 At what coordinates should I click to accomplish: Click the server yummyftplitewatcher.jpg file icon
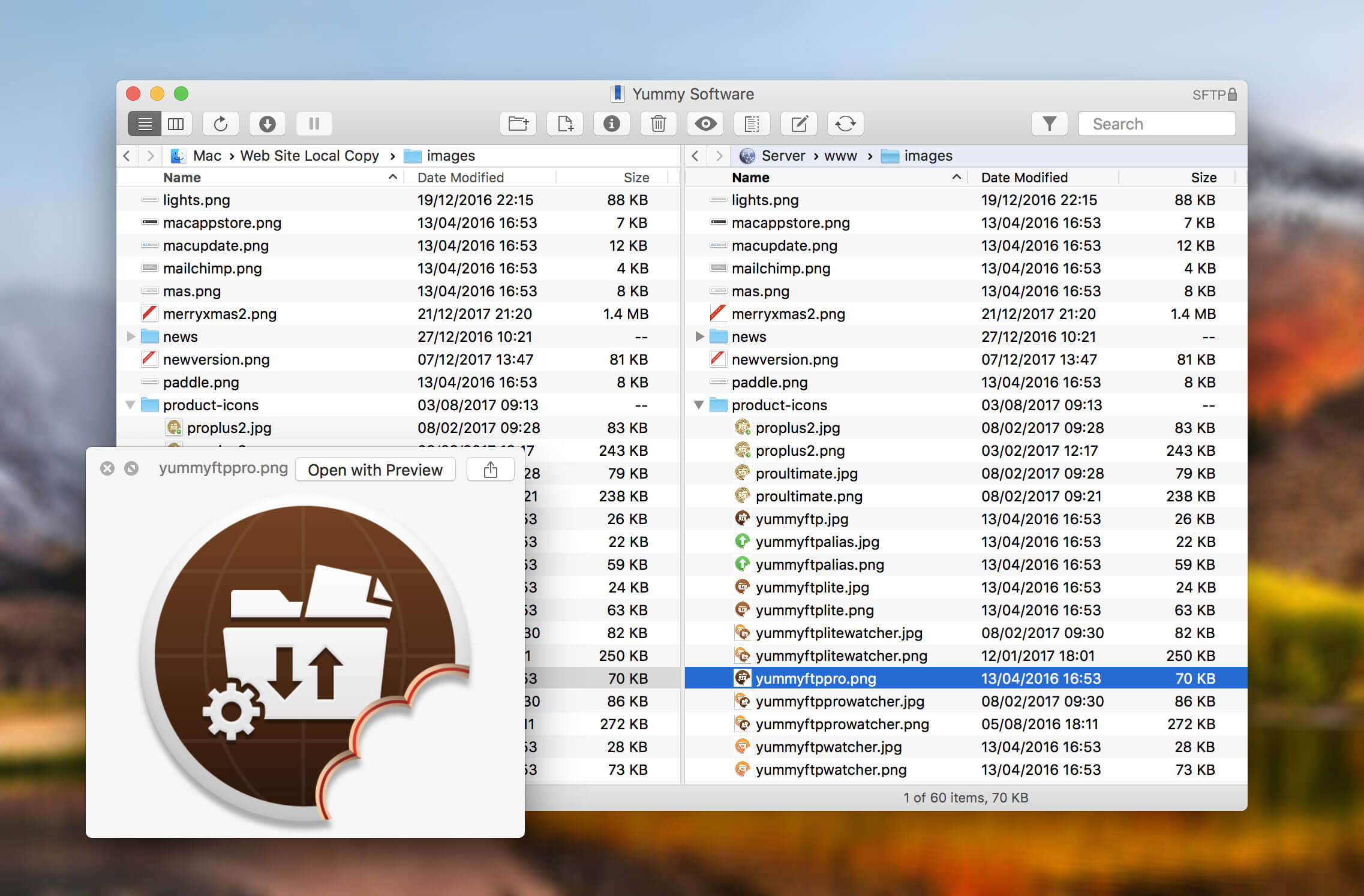[x=743, y=632]
